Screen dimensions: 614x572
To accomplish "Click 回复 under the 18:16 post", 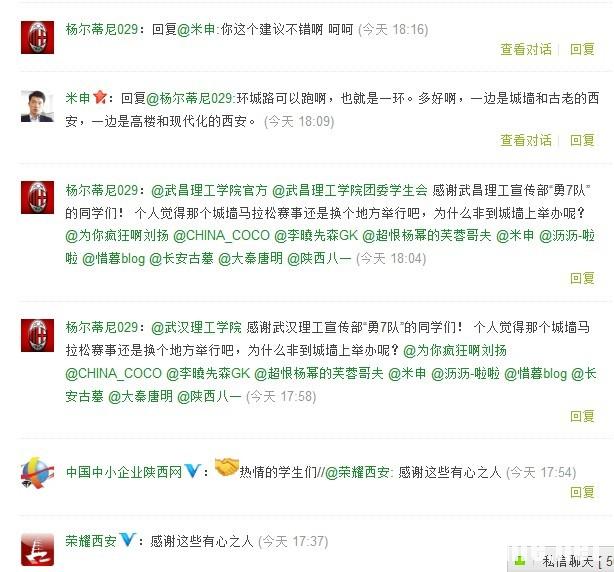I will point(582,49).
